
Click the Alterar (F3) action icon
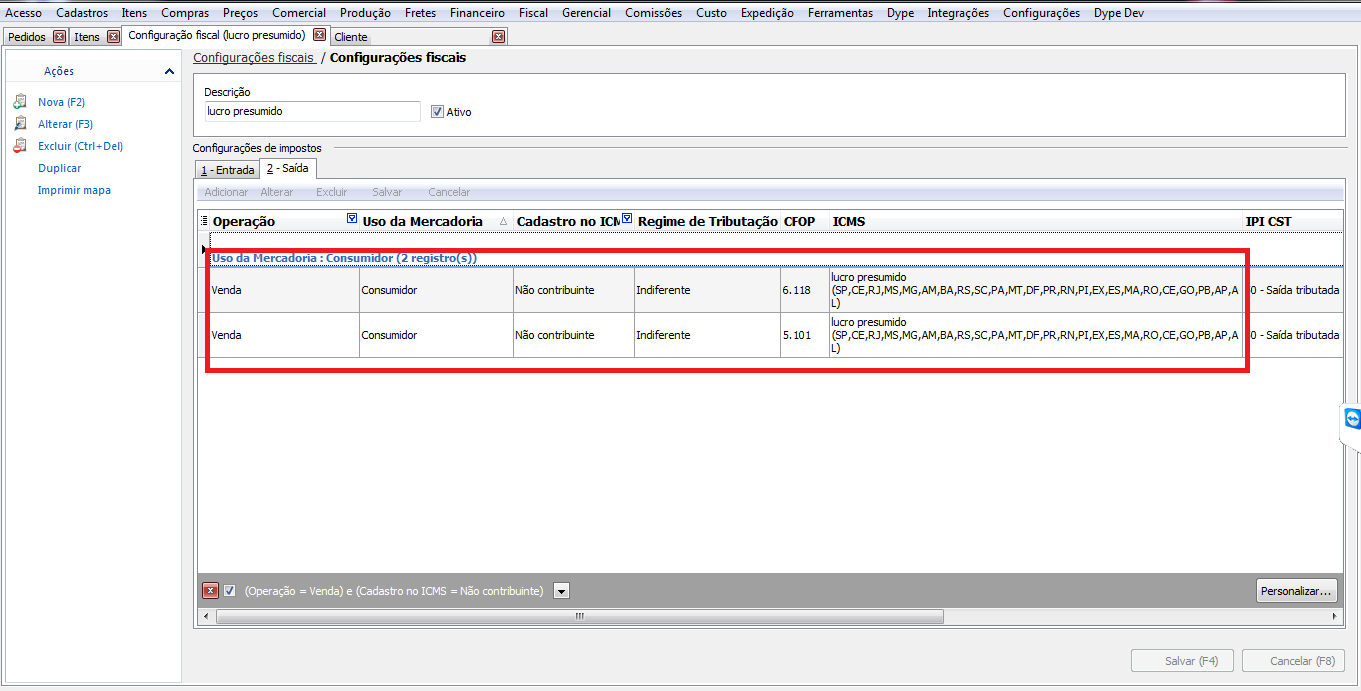click(x=19, y=124)
